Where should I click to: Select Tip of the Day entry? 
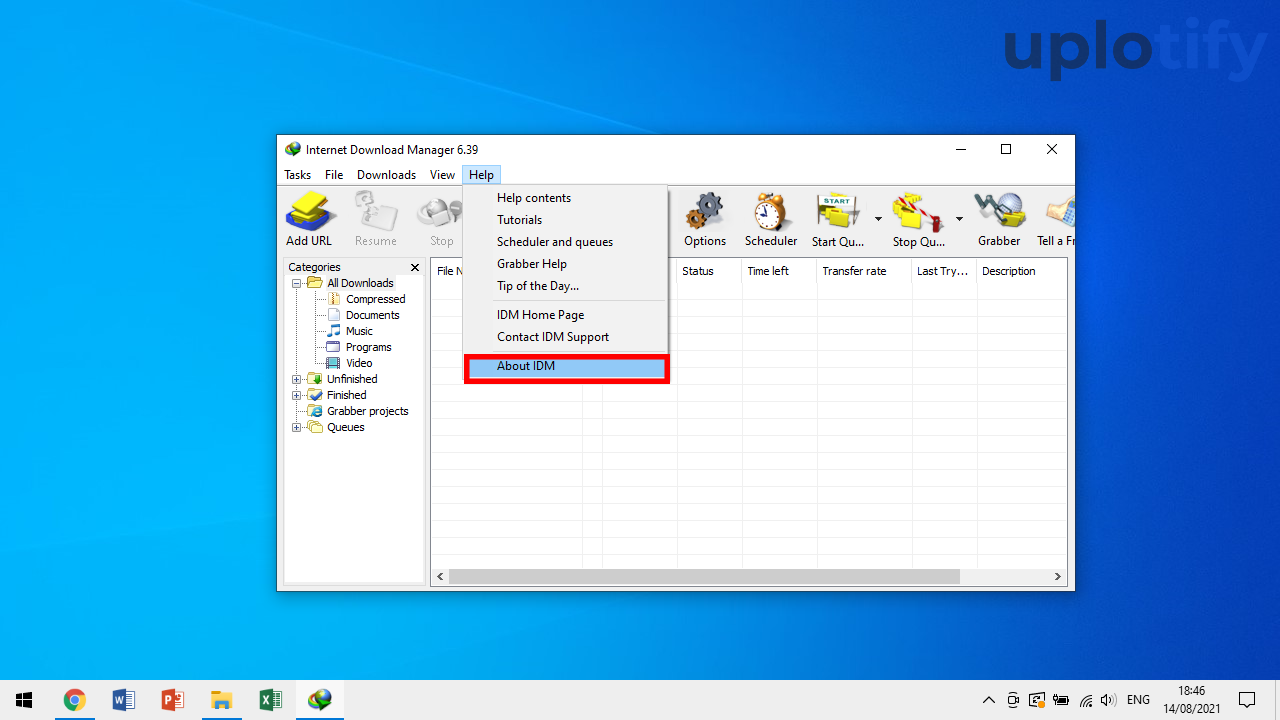[x=566, y=286]
